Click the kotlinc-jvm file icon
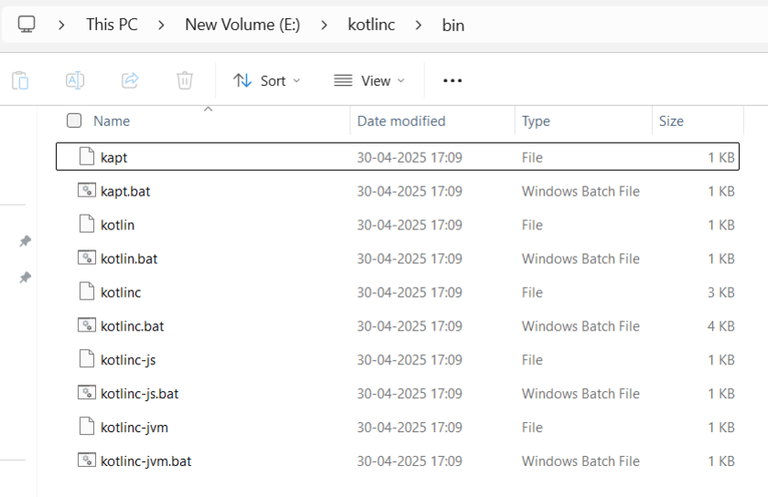This screenshot has width=768, height=497. click(86, 428)
